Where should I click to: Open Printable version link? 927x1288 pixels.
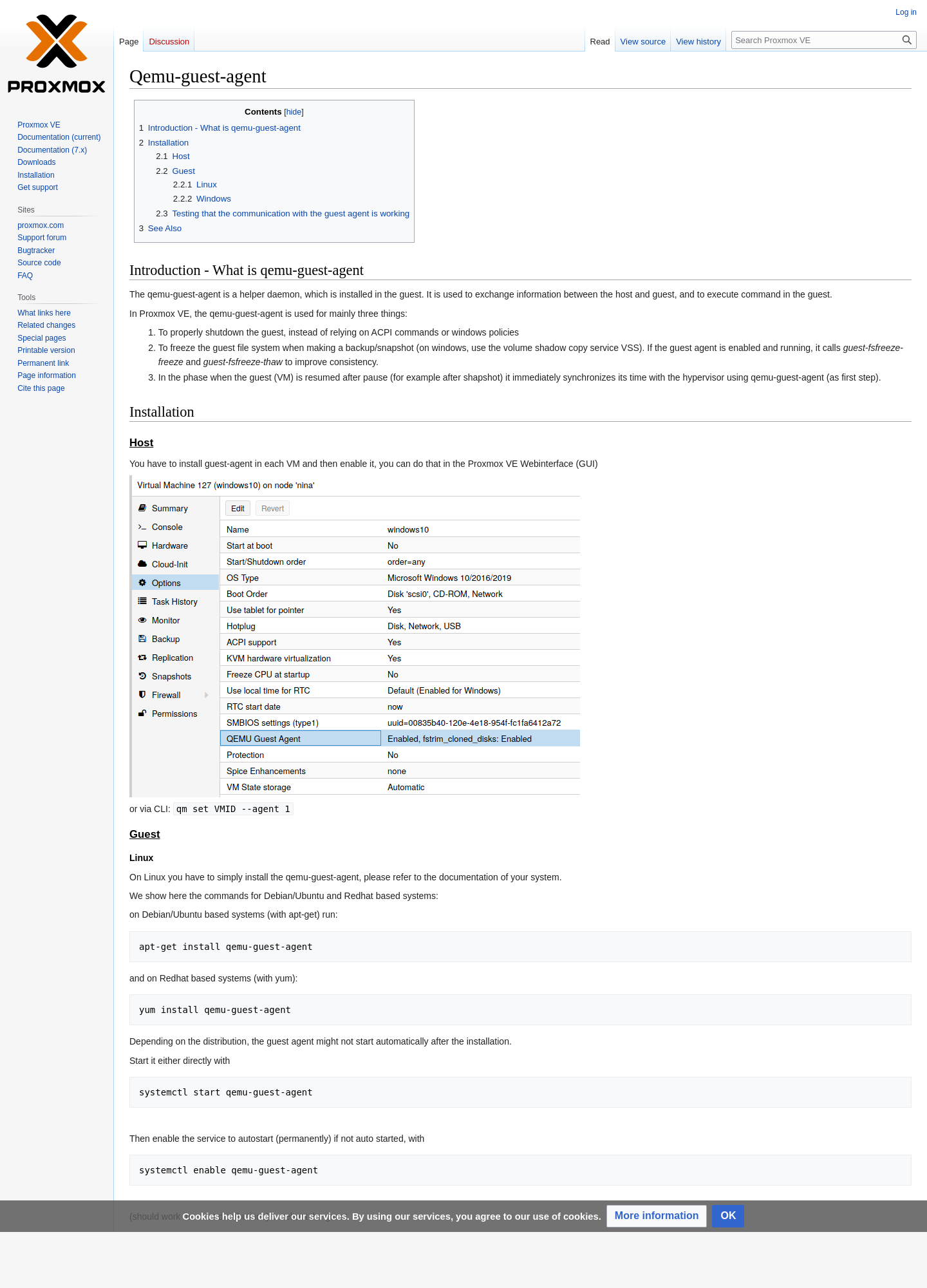46,350
